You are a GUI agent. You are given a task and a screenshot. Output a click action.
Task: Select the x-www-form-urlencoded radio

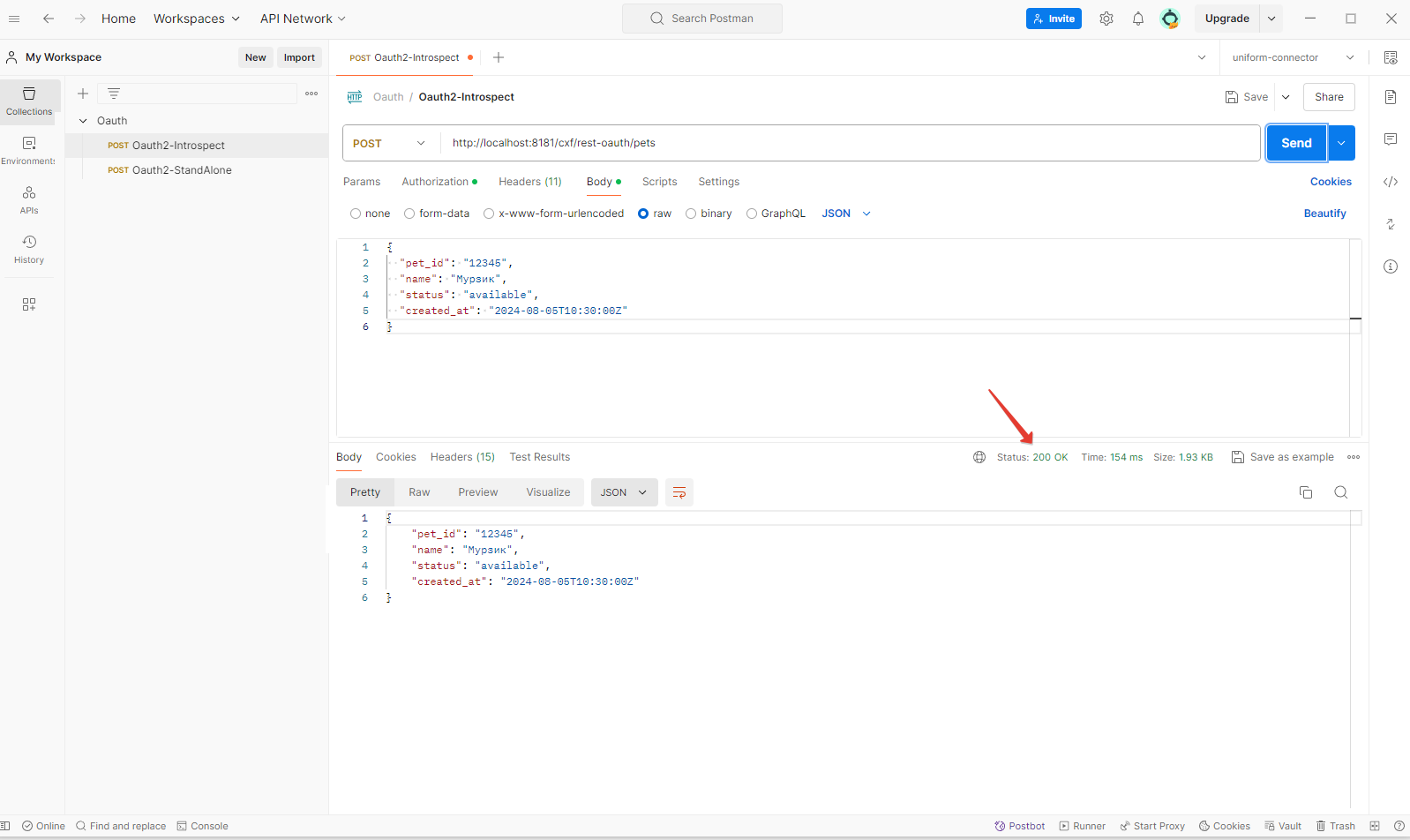point(489,214)
